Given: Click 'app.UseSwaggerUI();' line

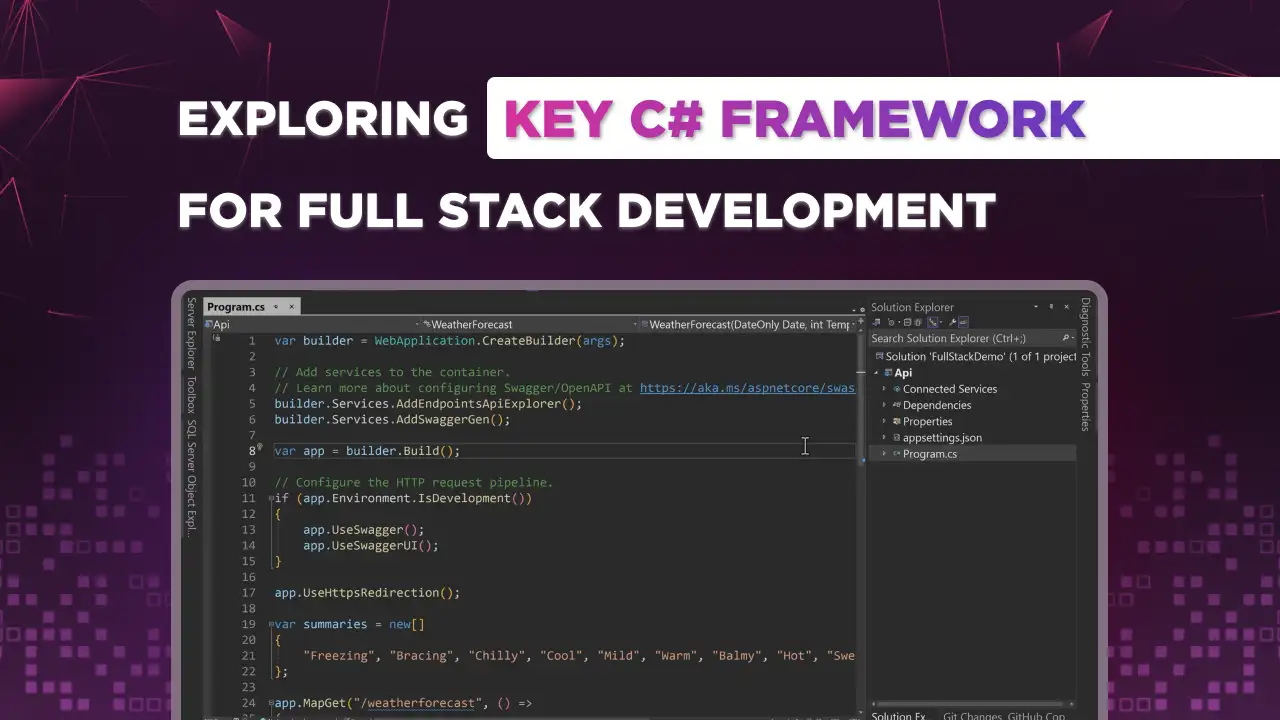Looking at the screenshot, I should [x=371, y=546].
